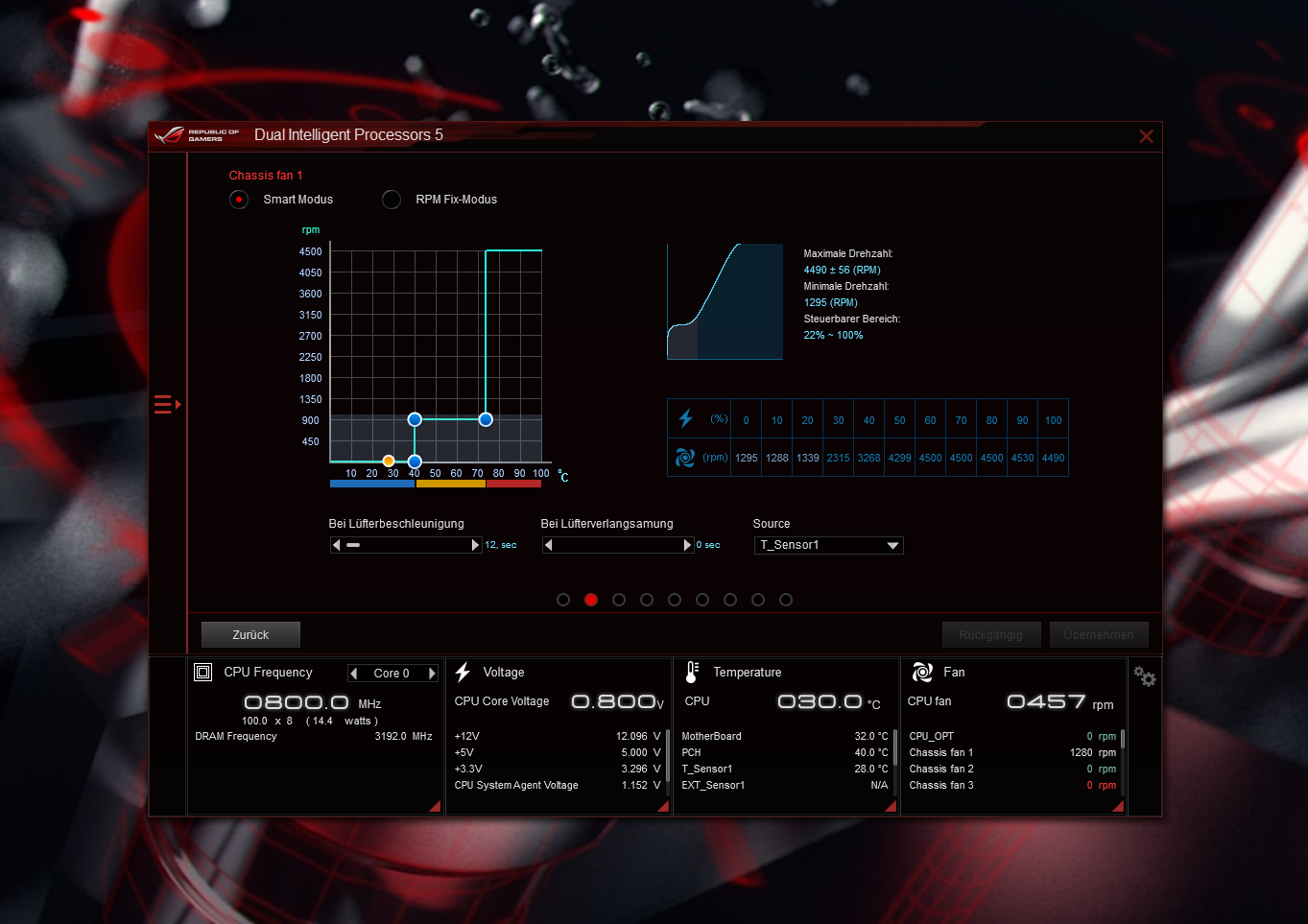This screenshot has height=924, width=1308.
Task: Click the Temperature thermometer icon
Action: click(691, 673)
